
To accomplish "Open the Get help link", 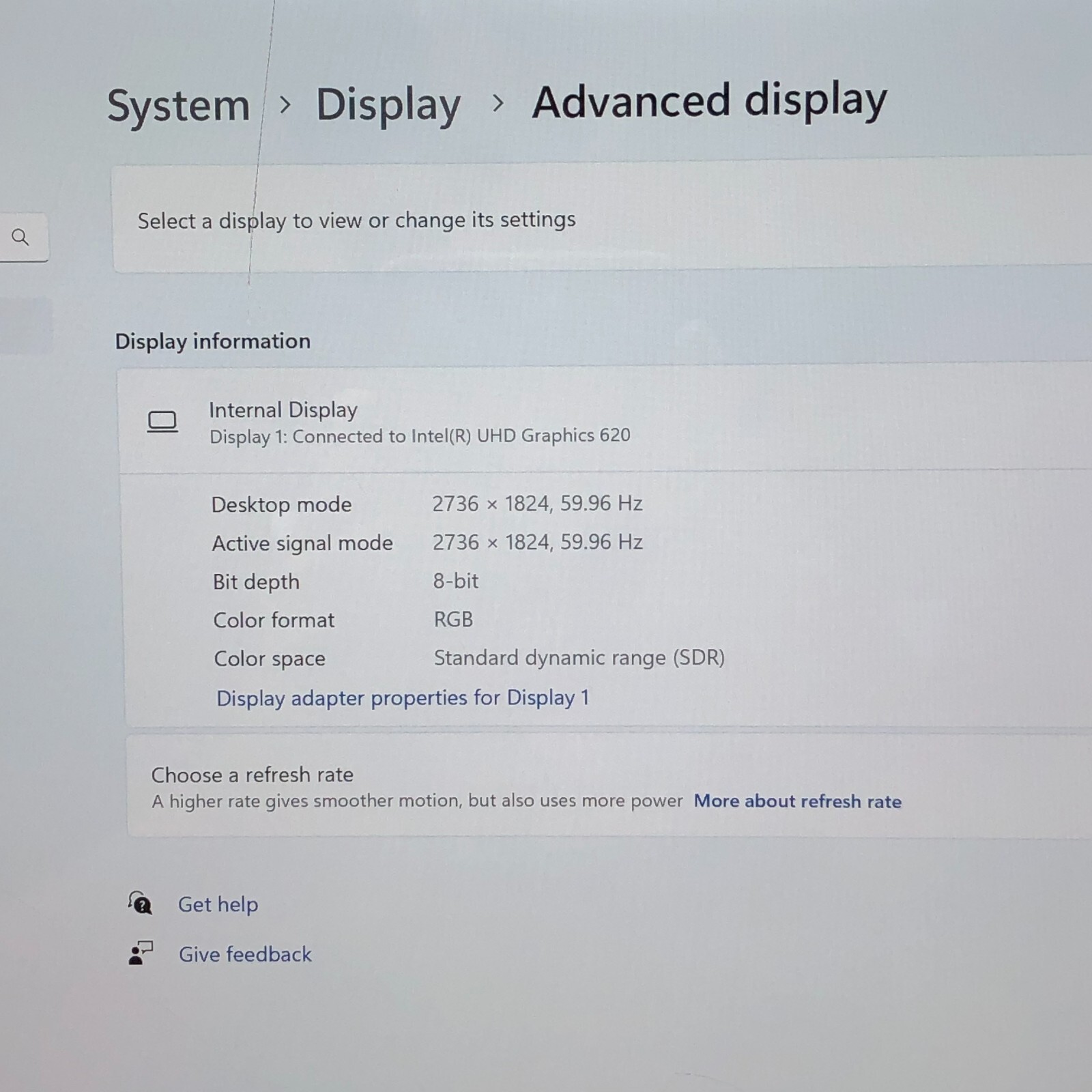I will point(218,904).
